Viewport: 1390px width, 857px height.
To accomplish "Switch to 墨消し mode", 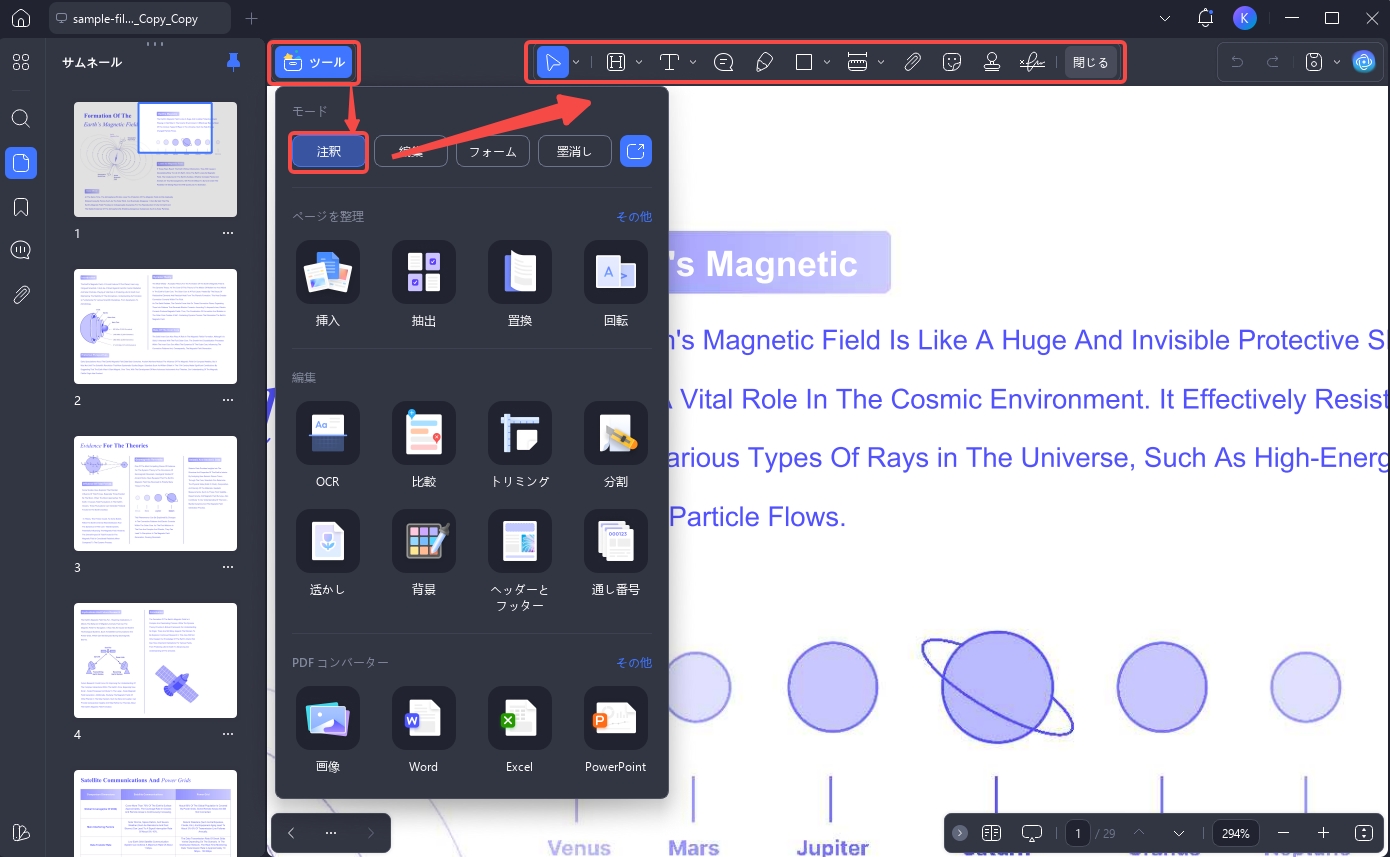I will pos(575,152).
